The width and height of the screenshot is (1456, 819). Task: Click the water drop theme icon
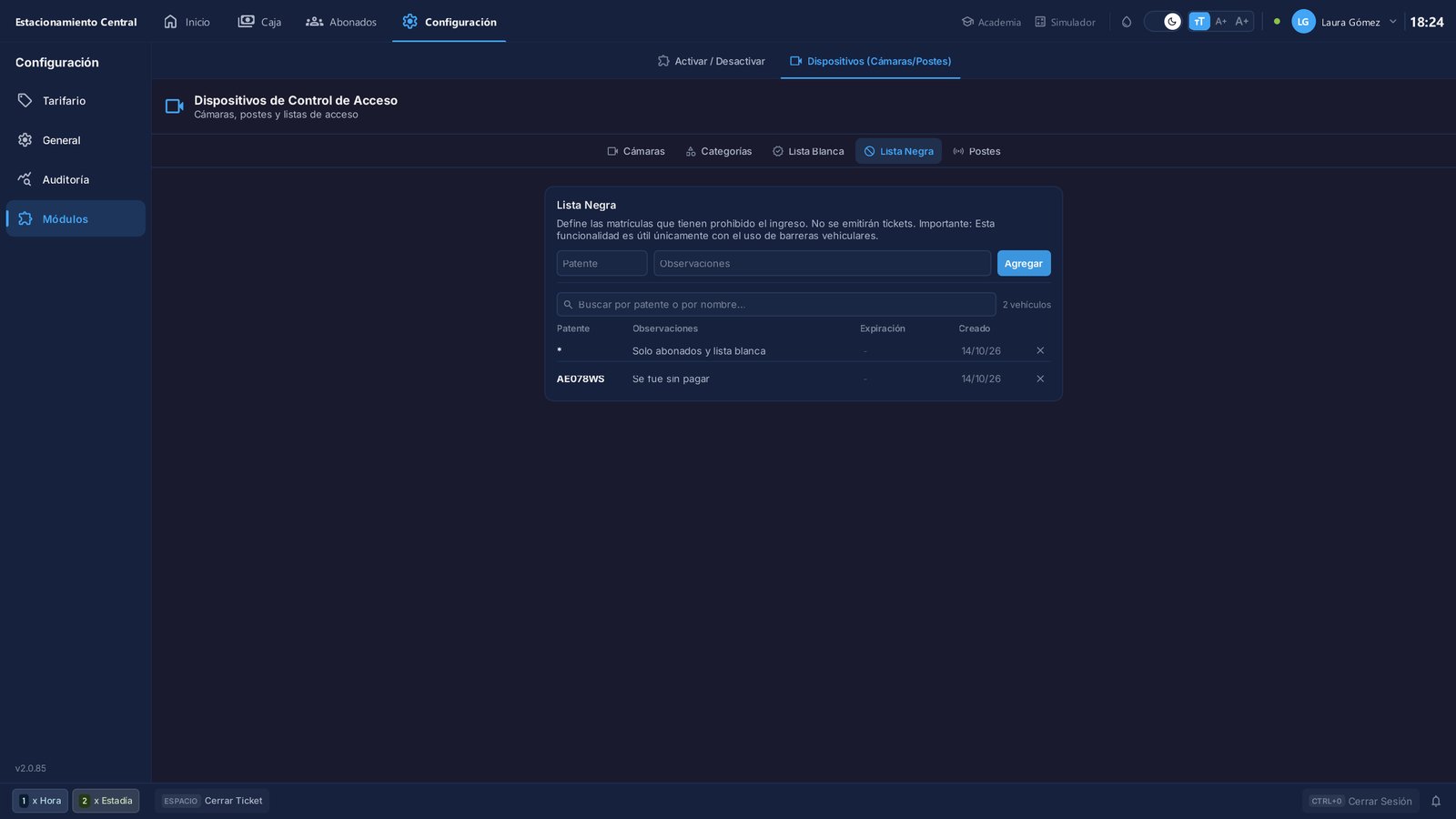point(1127,22)
